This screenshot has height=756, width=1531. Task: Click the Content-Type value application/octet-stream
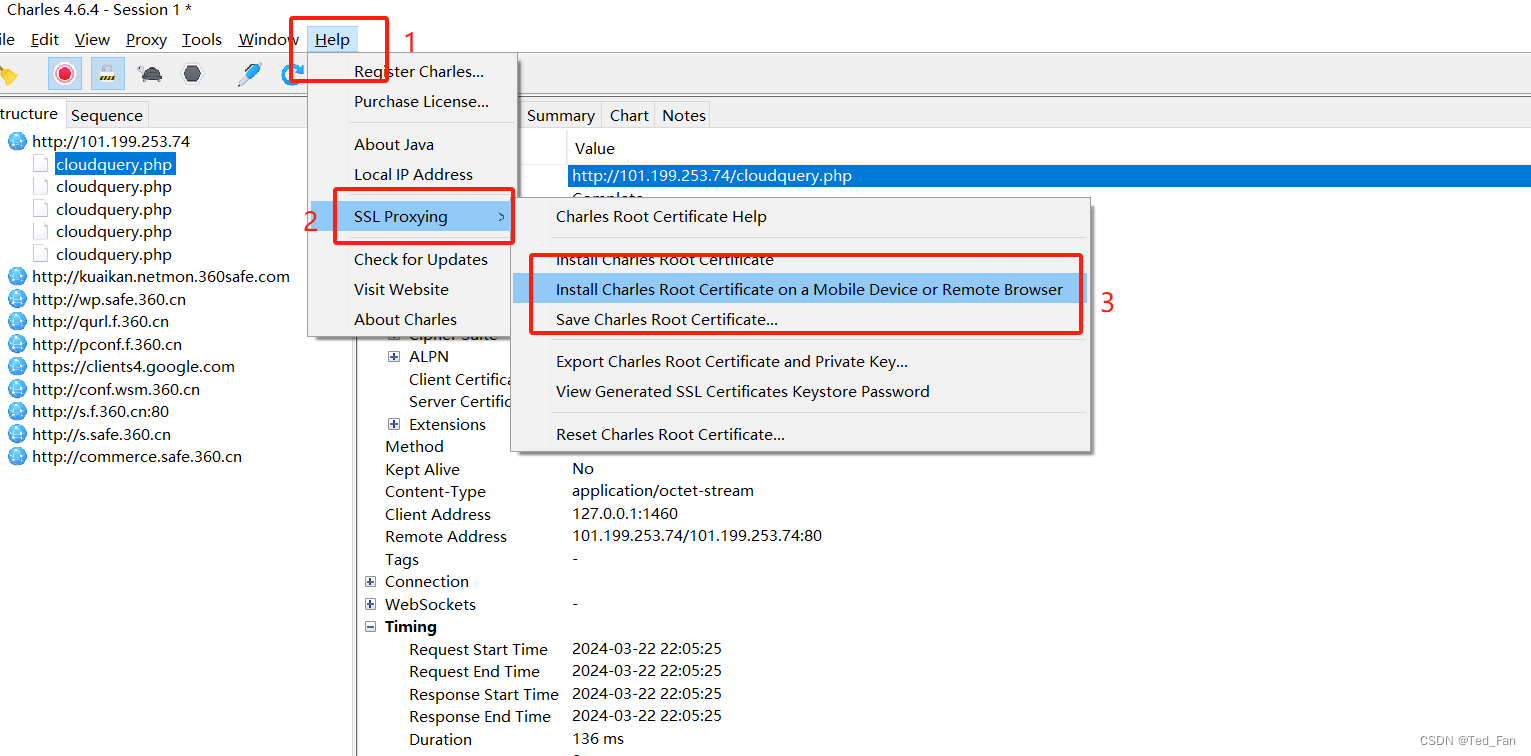click(663, 491)
